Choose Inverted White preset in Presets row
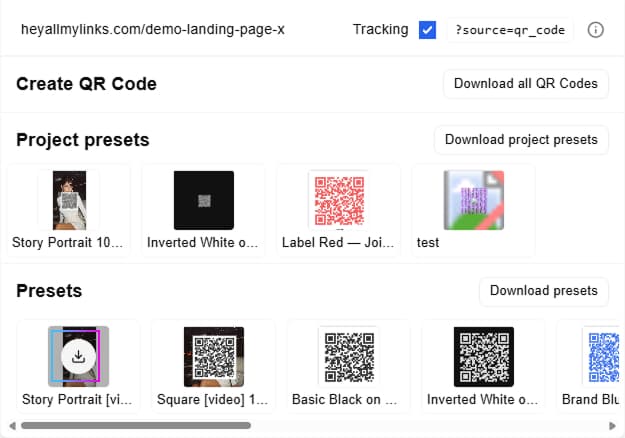The image size is (625, 438). pyautogui.click(x=483, y=356)
